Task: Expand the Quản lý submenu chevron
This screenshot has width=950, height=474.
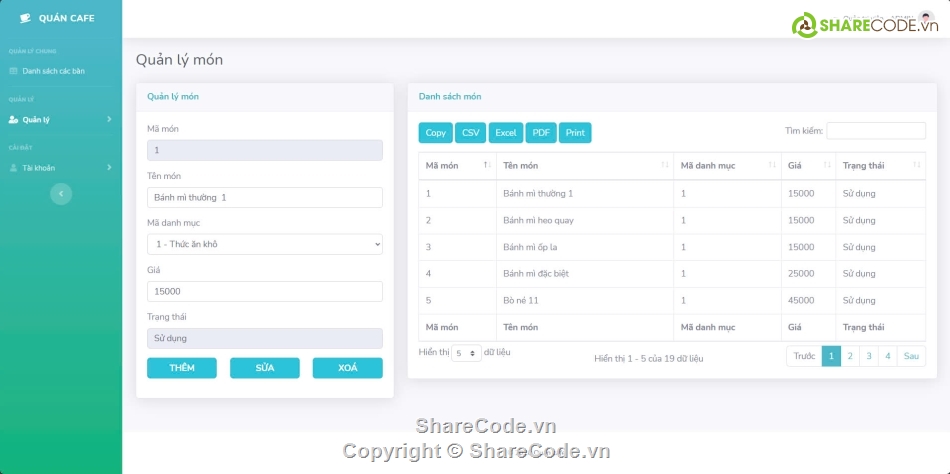Action: coord(109,119)
